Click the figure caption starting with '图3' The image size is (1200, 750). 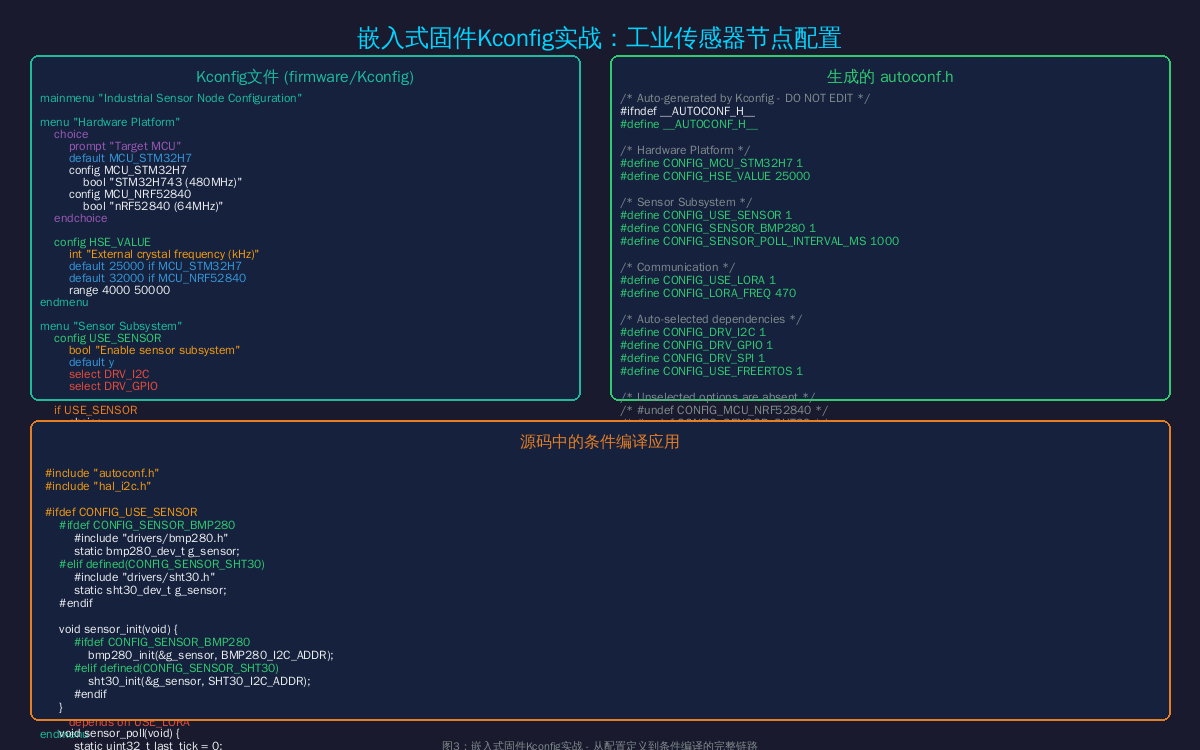[x=600, y=746]
